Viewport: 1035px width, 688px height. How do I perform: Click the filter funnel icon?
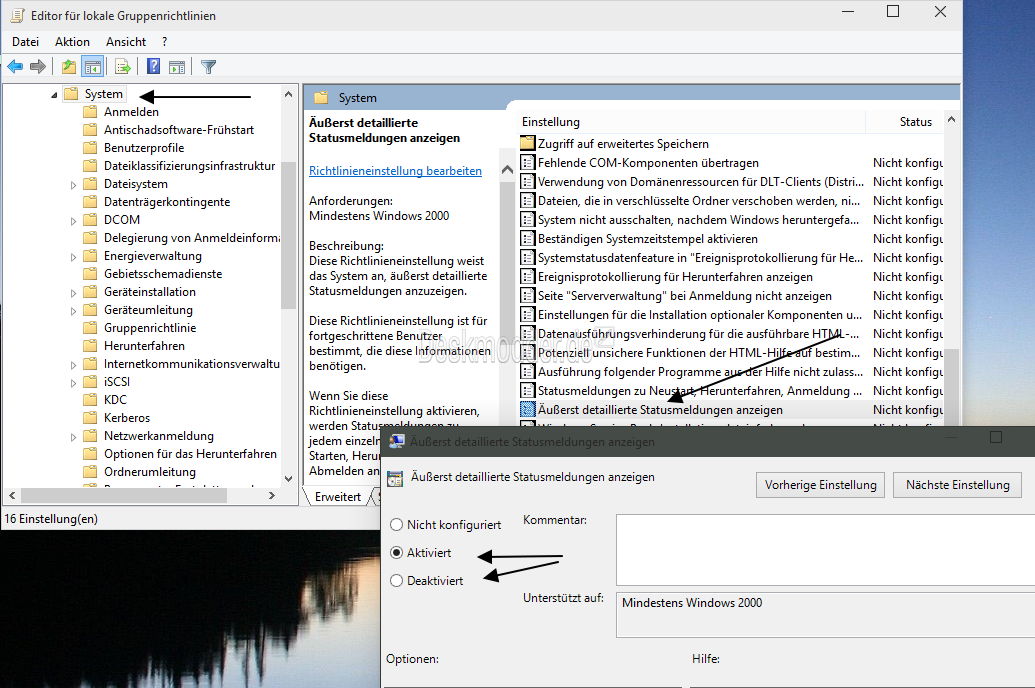click(209, 67)
